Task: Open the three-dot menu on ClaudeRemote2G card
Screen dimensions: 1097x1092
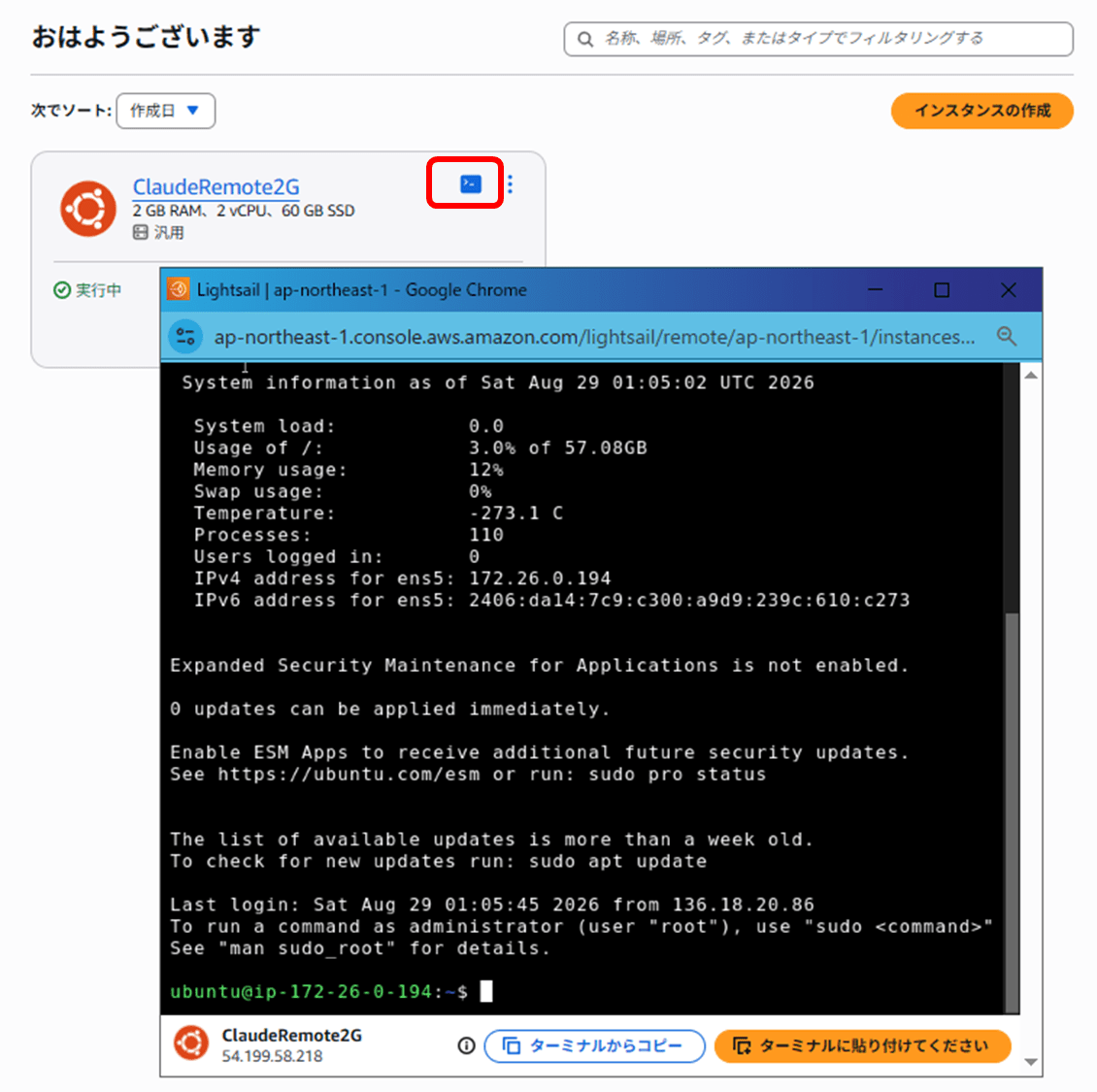Action: click(510, 184)
